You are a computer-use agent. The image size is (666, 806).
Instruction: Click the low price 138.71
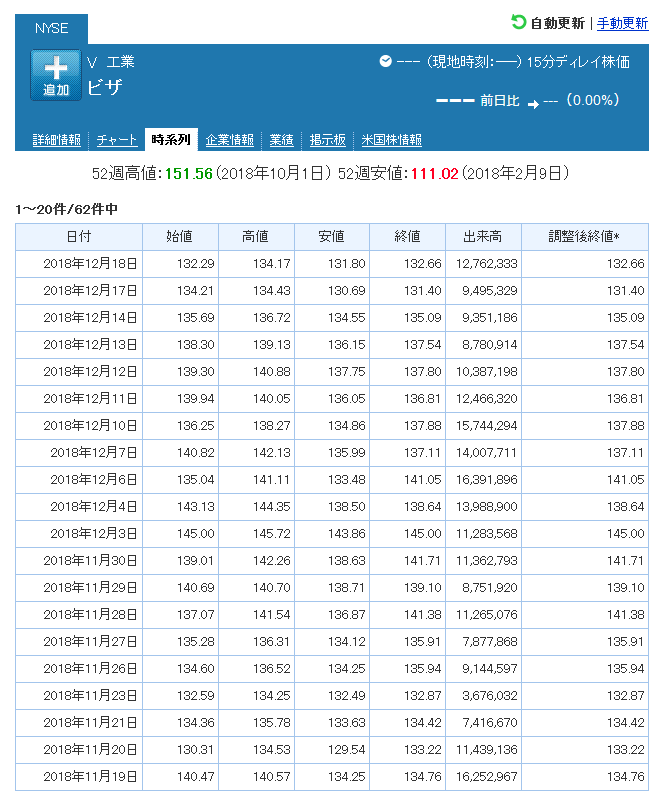coord(347,588)
